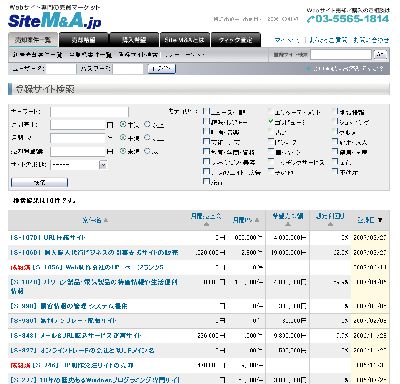This screenshot has height=384, width=400.
Task: Sort by monthly PV arrow
Action: 257,220
